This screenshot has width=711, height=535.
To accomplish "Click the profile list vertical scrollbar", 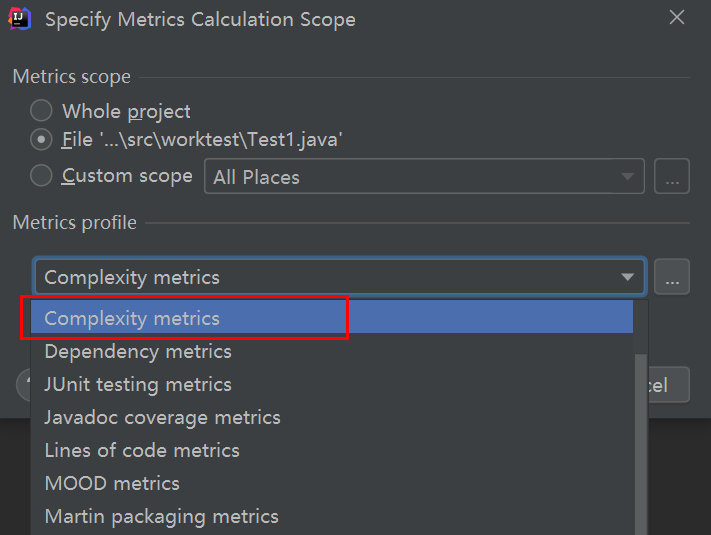I will [x=641, y=440].
